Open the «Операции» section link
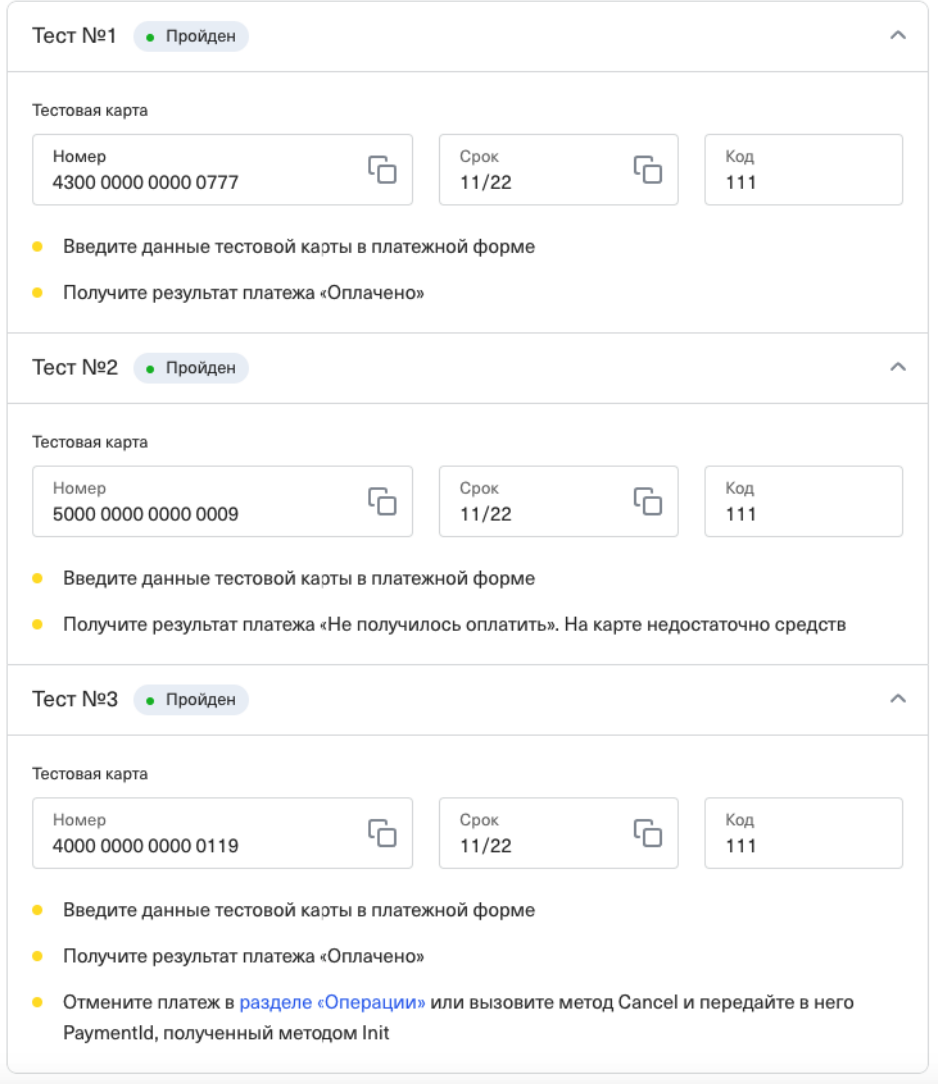938x1084 pixels. (333, 1002)
